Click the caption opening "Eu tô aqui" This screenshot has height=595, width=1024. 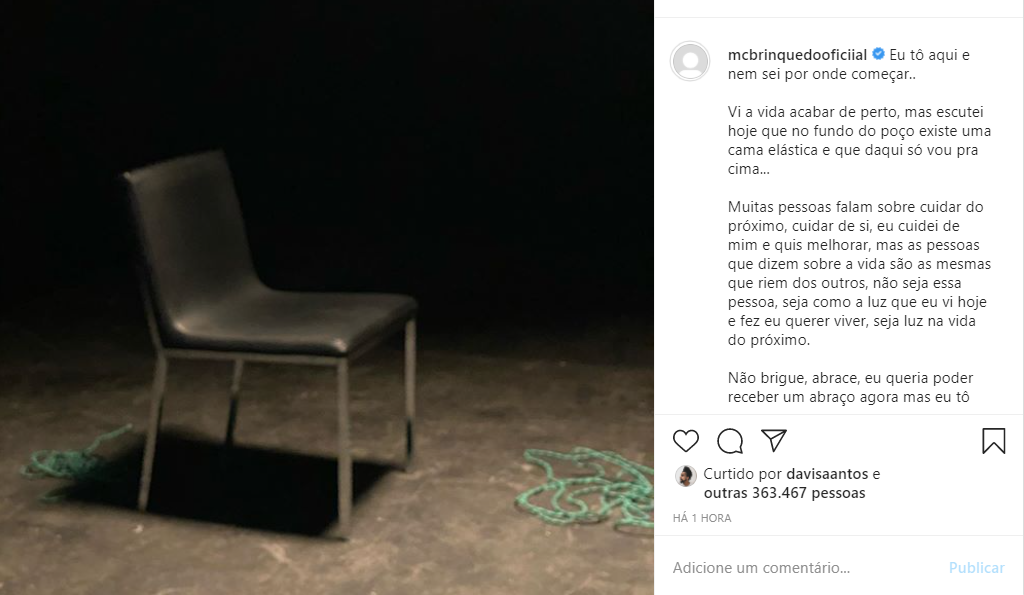pyautogui.click(x=929, y=55)
